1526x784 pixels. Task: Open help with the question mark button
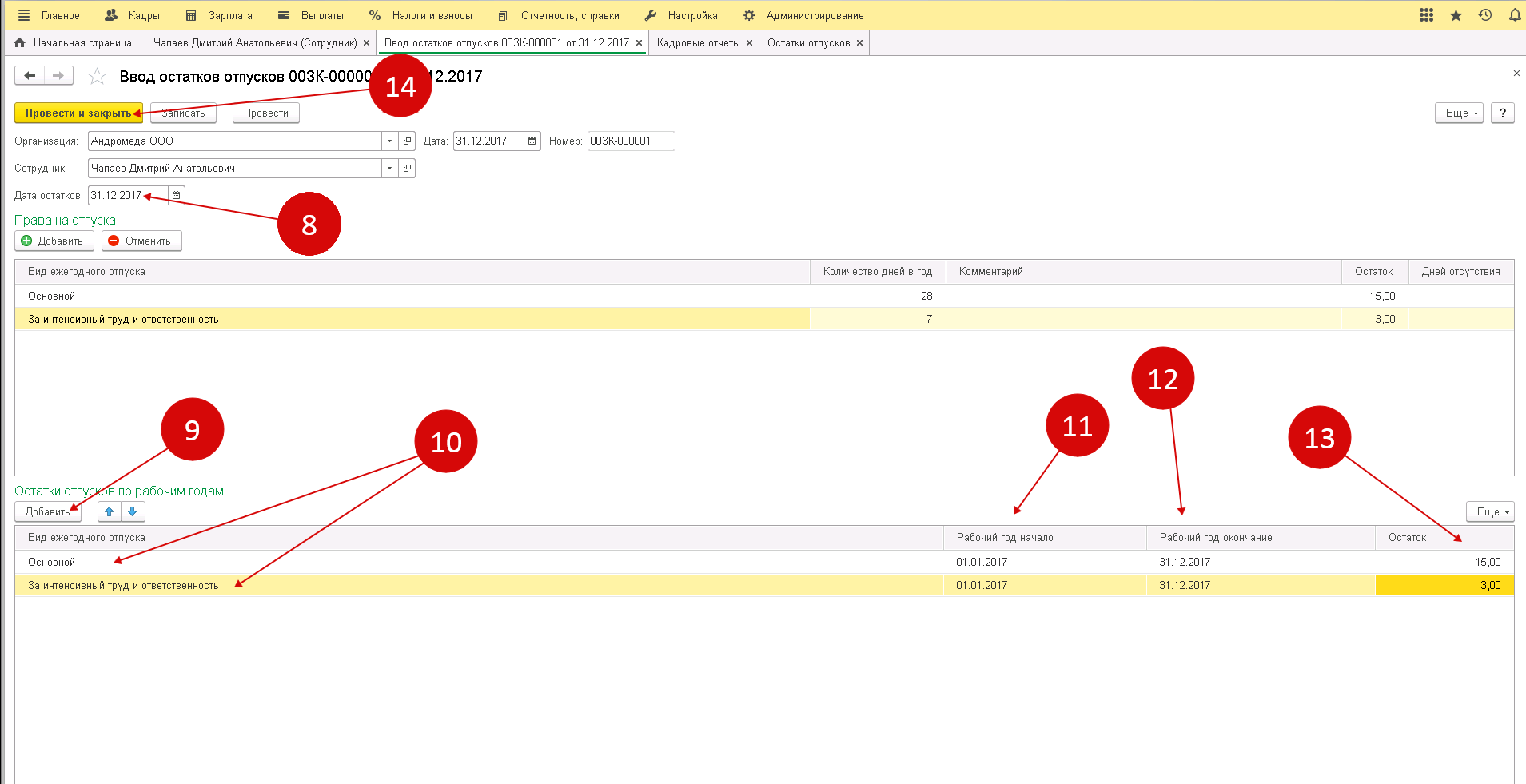pos(1503,113)
